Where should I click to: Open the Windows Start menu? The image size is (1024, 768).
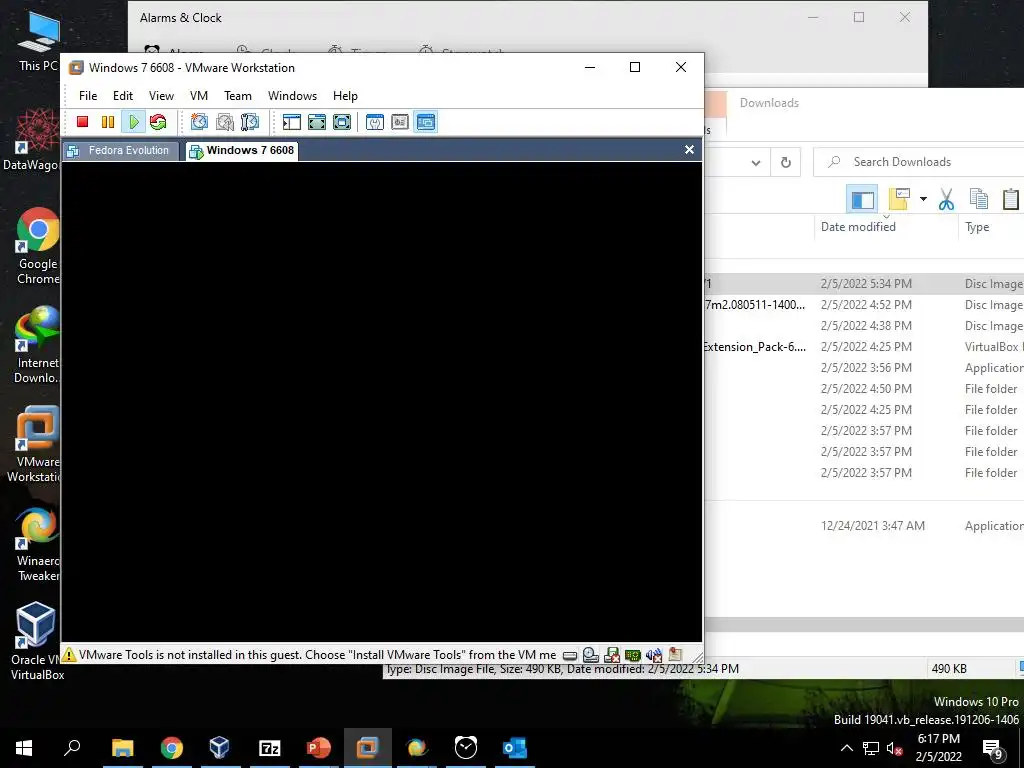point(24,748)
